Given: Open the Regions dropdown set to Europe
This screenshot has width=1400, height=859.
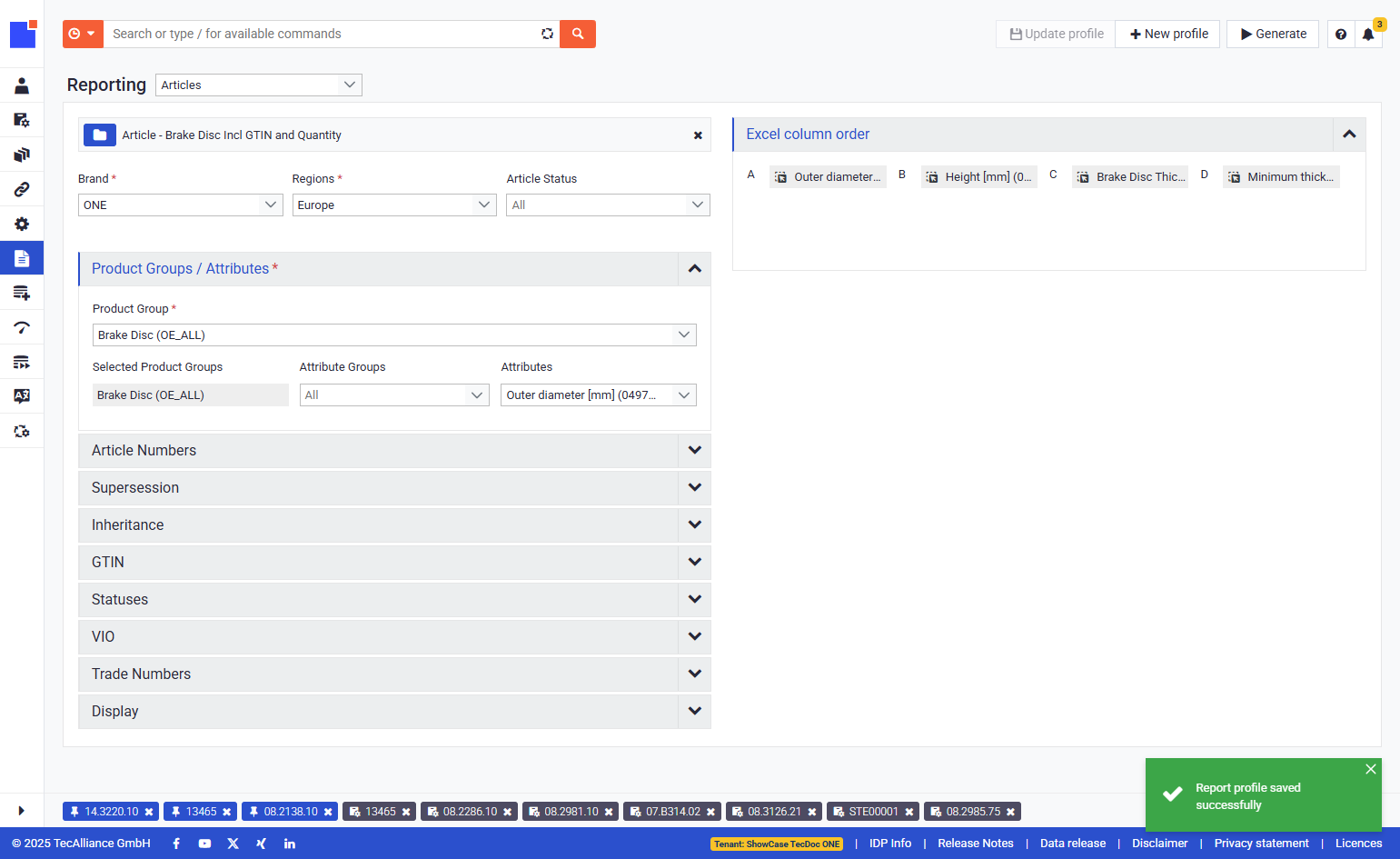Looking at the screenshot, I should click(394, 205).
